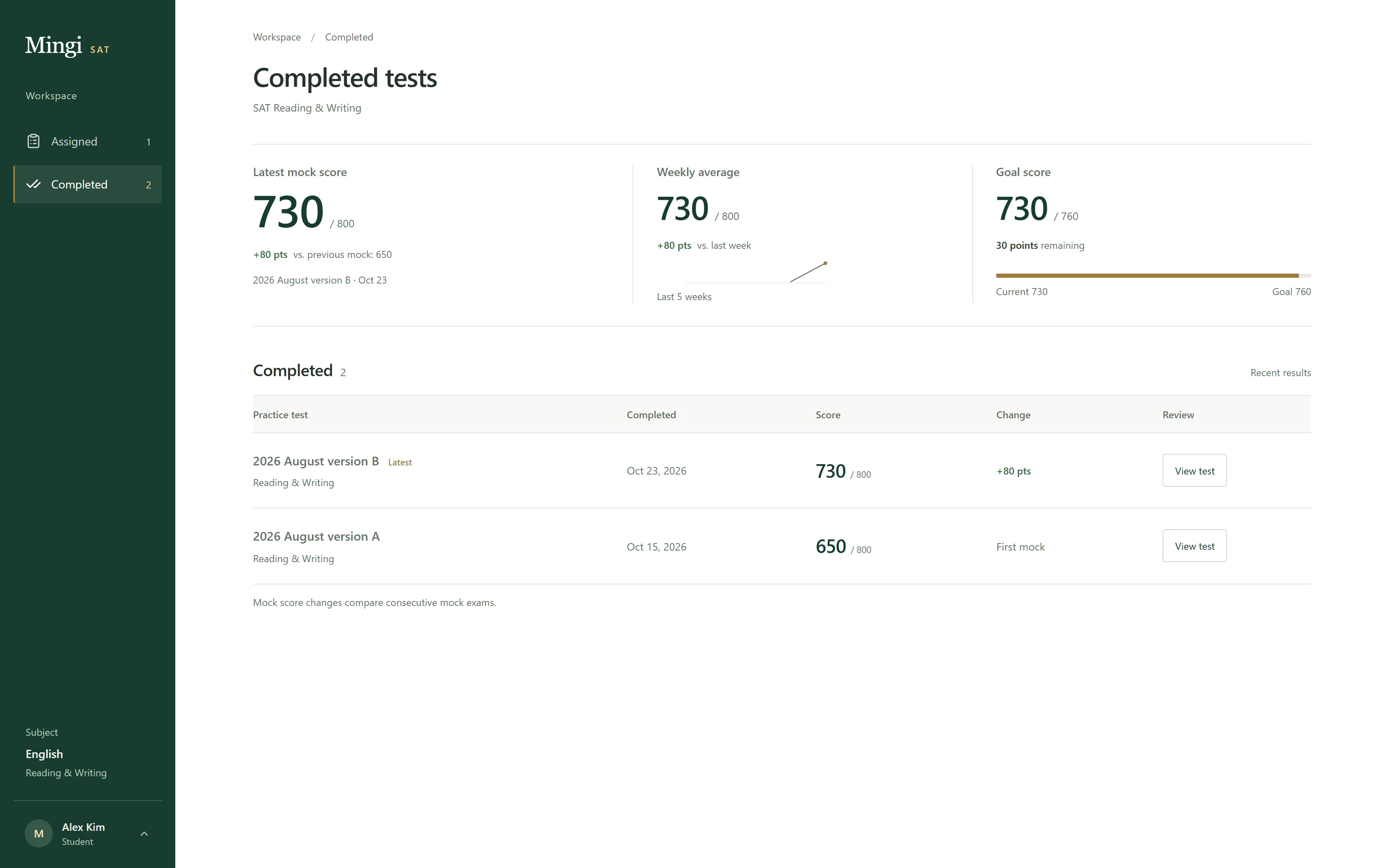Click the Assigned count badge 1
Screen dimensions: 1389x868
click(x=149, y=142)
